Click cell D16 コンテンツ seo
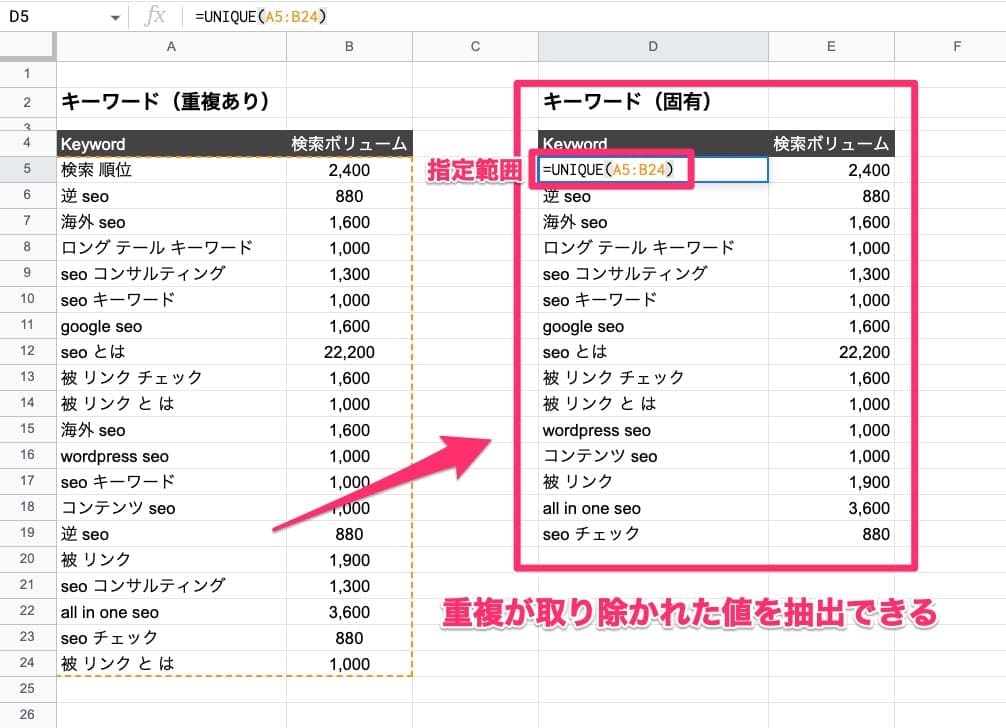Screen dimensions: 1006x728 [x=653, y=456]
